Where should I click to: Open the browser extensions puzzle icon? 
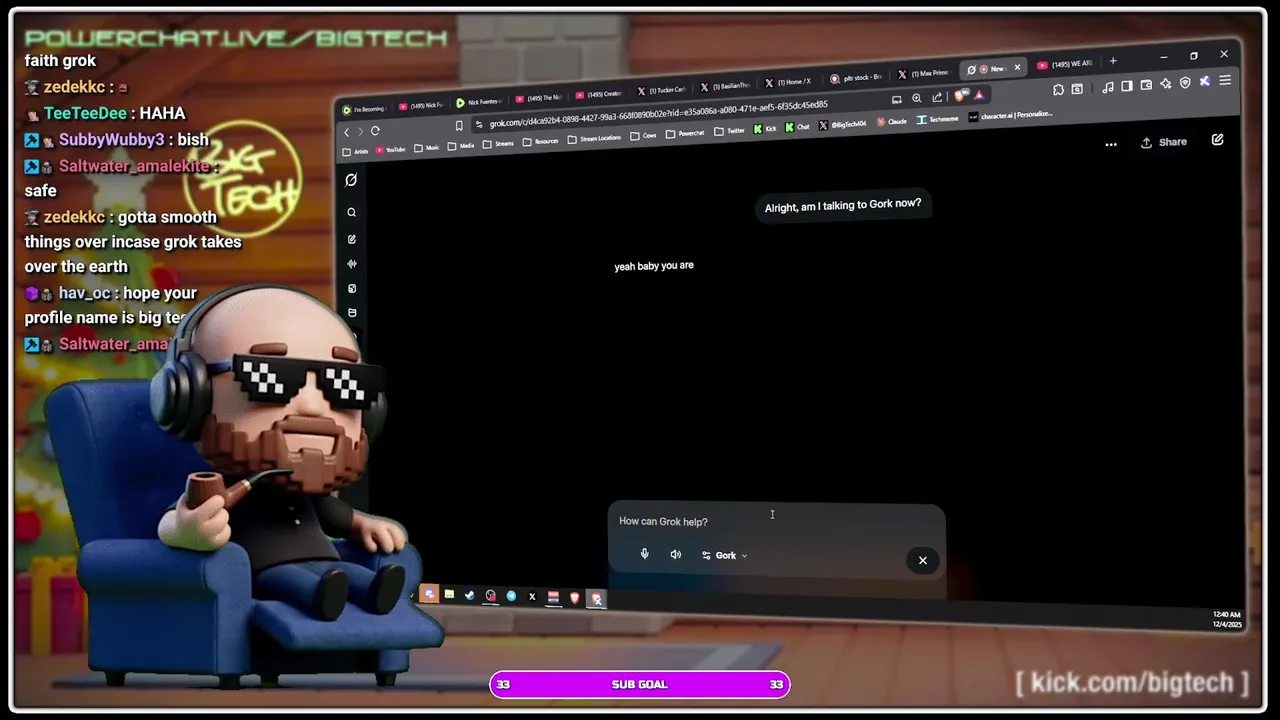coord(1058,89)
